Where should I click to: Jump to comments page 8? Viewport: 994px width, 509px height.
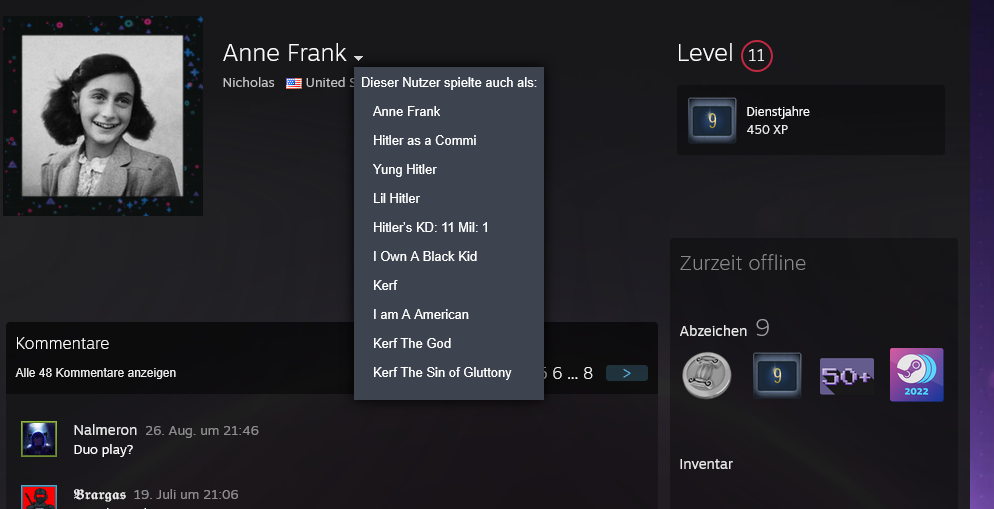coord(588,373)
